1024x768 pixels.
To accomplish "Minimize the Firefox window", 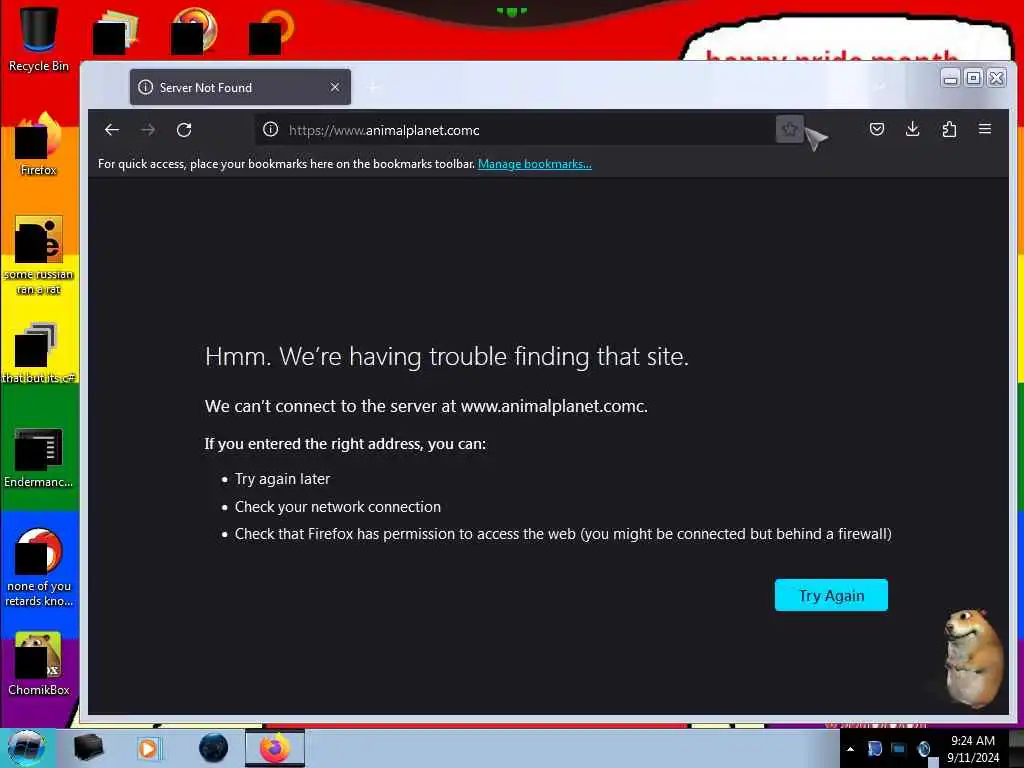I will click(x=951, y=78).
